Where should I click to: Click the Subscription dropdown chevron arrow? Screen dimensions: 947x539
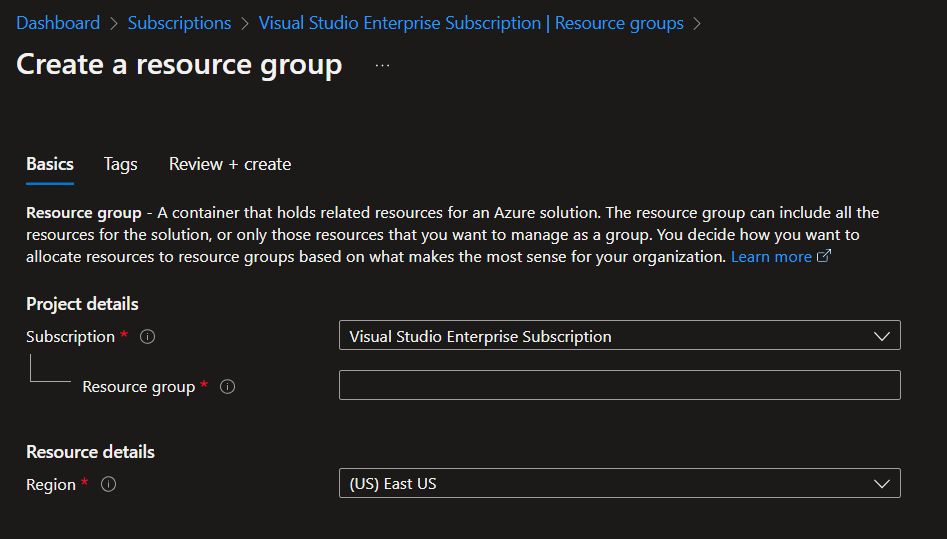click(x=881, y=337)
